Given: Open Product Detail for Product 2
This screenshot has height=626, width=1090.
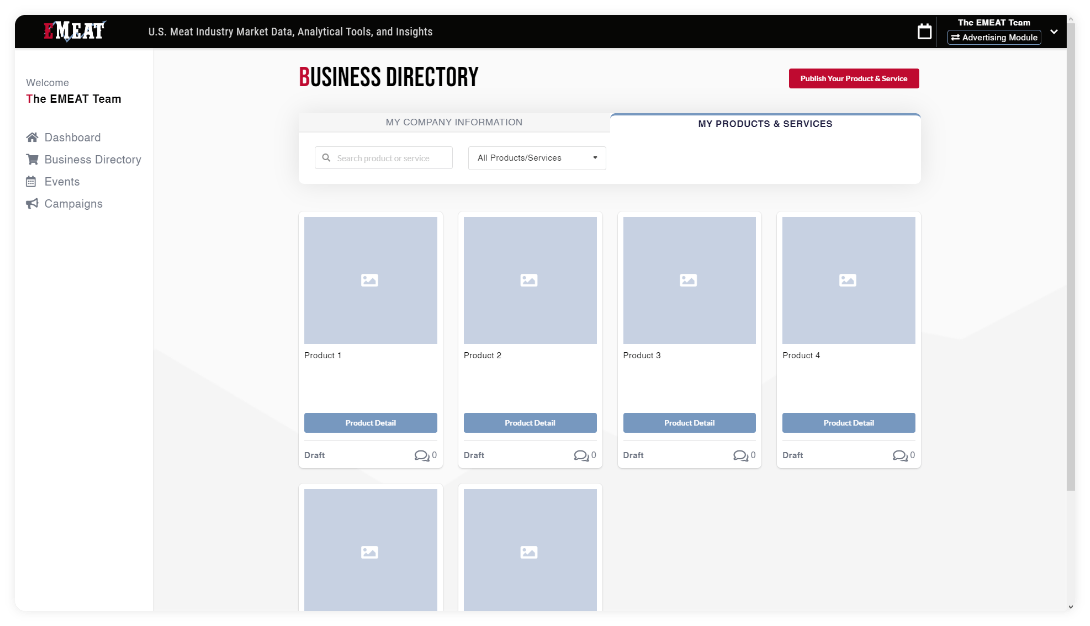Looking at the screenshot, I should [530, 423].
